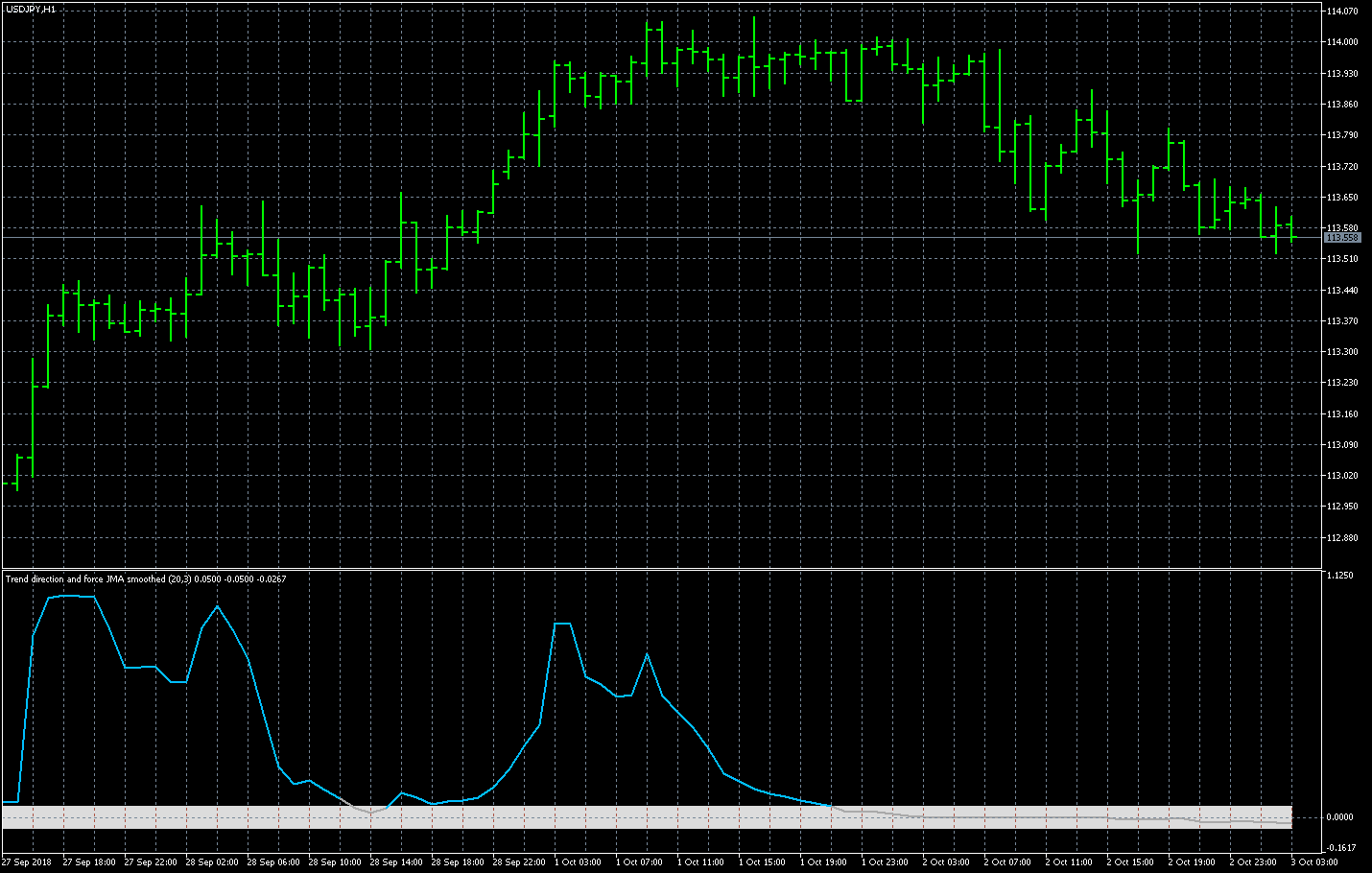Select the 27 Sep 2018 date label
This screenshot has width=1372, height=873.
point(27,861)
